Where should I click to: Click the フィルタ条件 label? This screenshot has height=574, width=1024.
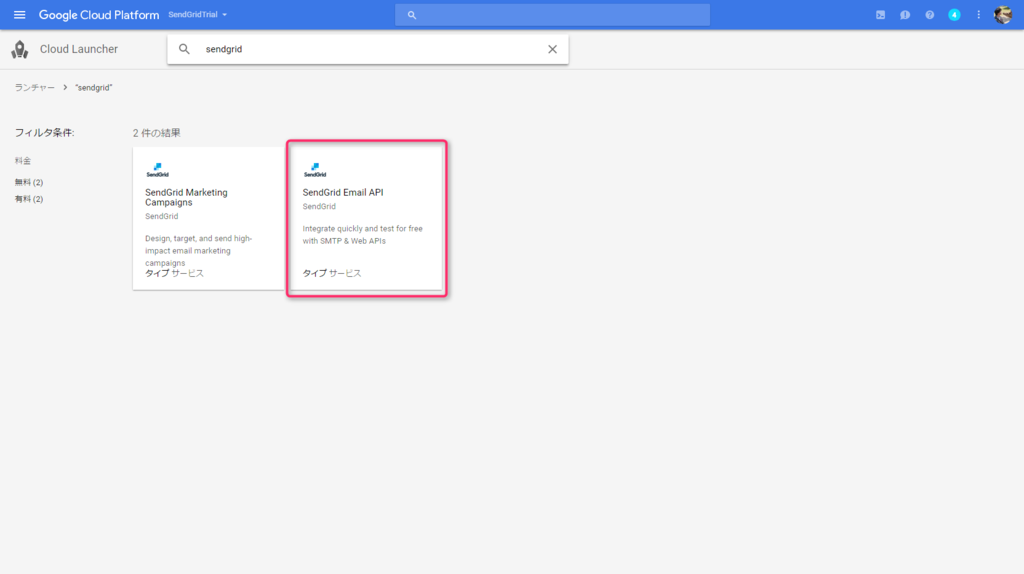pyautogui.click(x=44, y=133)
